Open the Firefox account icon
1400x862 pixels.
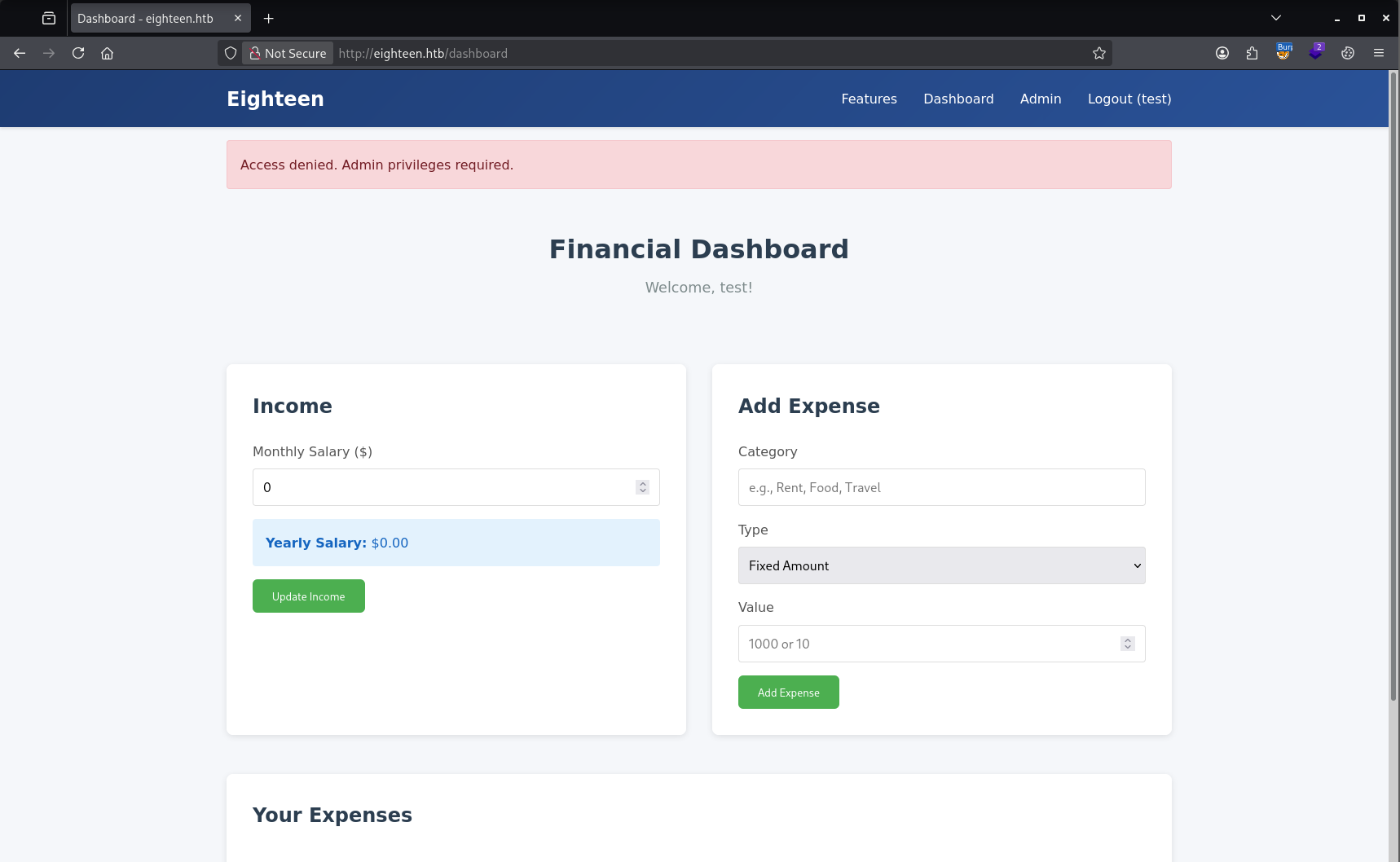(1222, 53)
